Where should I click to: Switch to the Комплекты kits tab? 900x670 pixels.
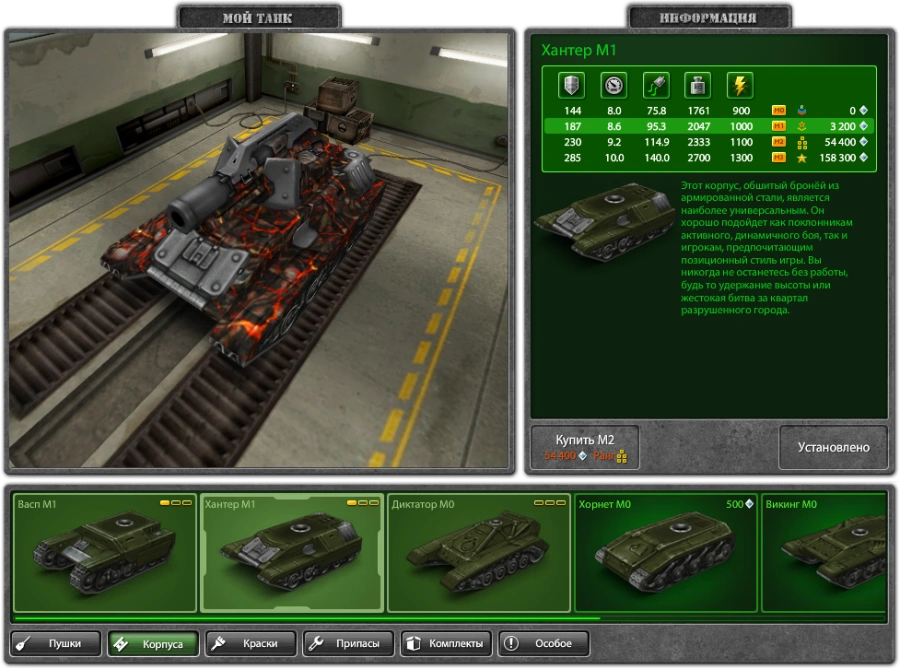click(x=446, y=644)
